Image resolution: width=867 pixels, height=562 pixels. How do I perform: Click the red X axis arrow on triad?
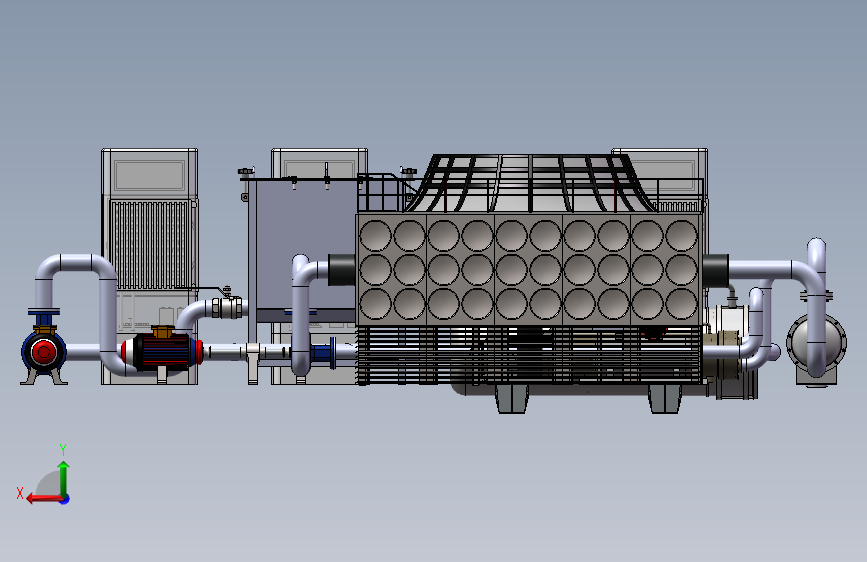44,499
